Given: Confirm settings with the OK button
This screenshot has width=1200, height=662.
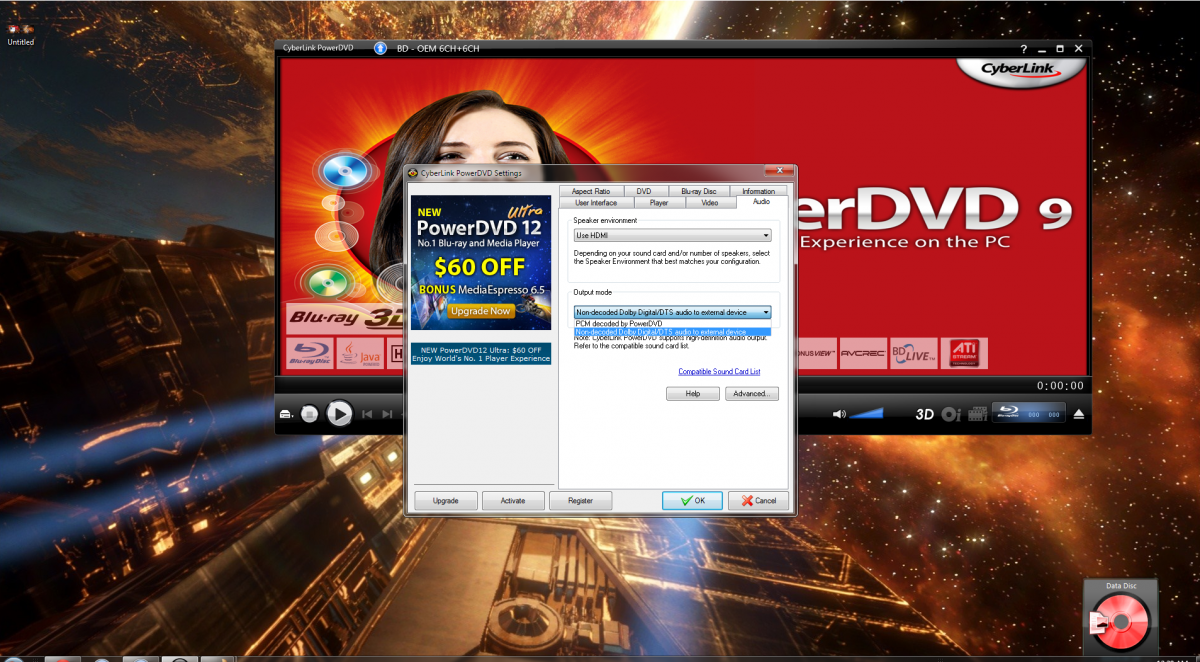Looking at the screenshot, I should click(x=692, y=500).
